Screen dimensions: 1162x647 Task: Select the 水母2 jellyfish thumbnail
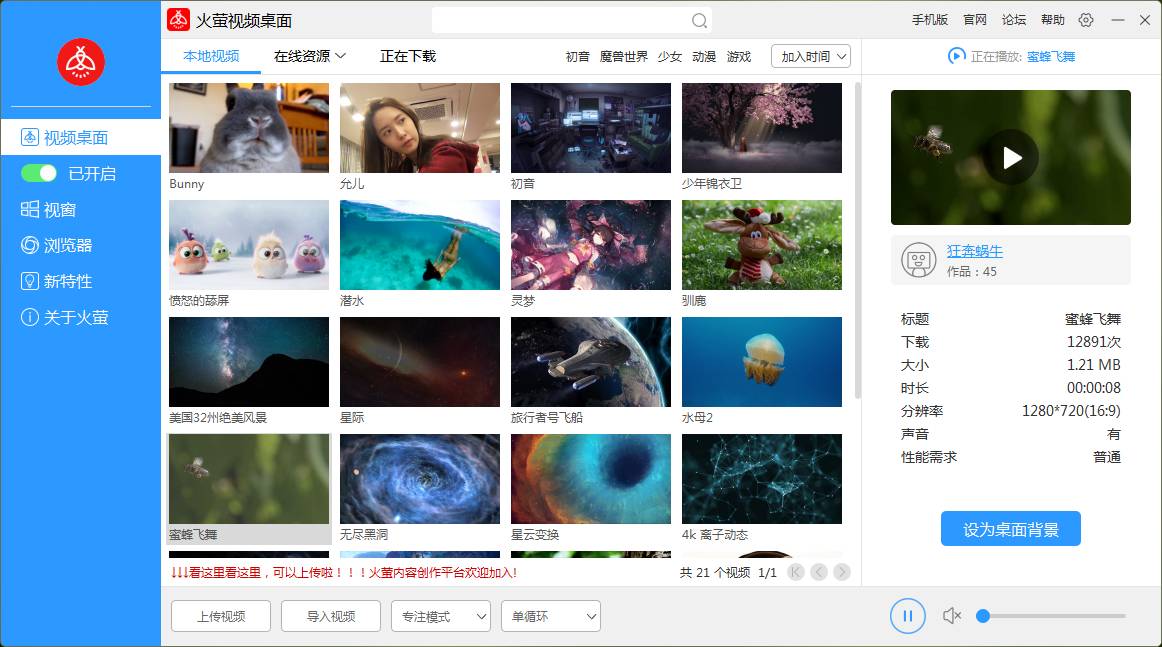coord(762,362)
